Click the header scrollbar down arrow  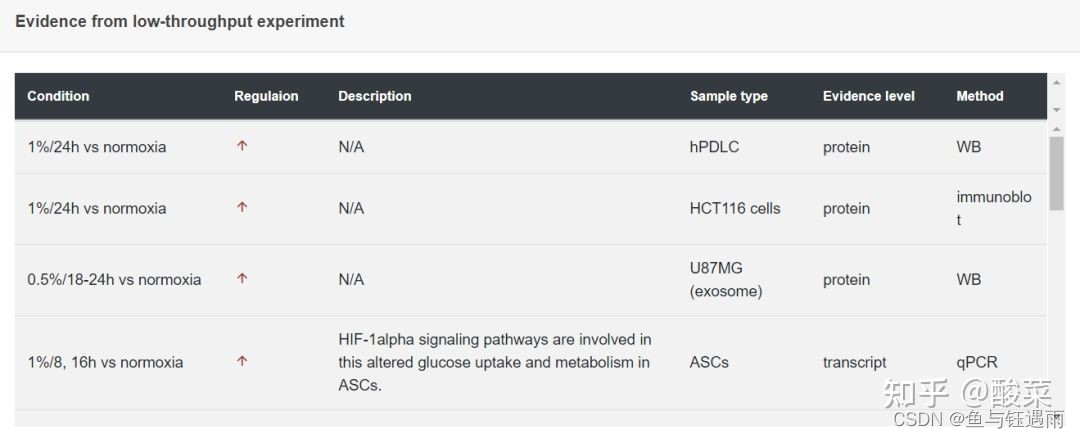(1056, 110)
